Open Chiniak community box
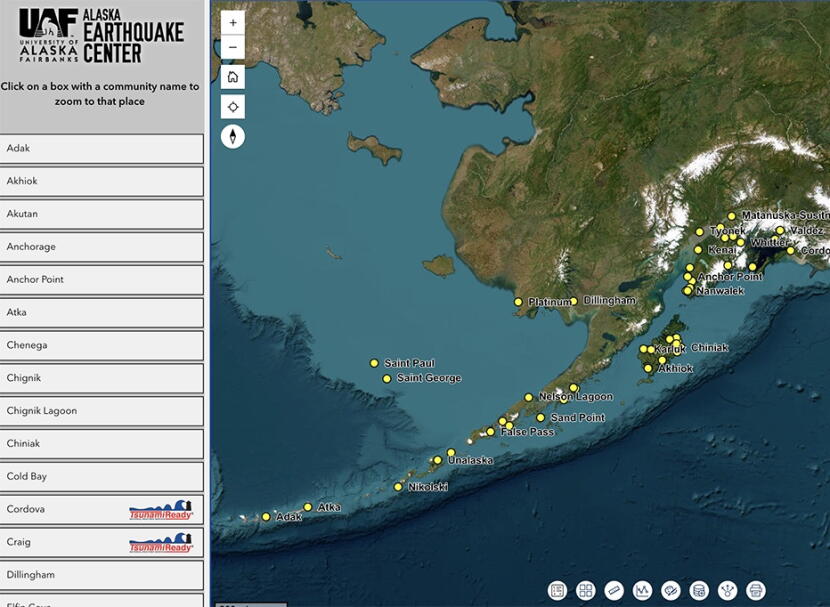This screenshot has height=607, width=830. [x=101, y=444]
